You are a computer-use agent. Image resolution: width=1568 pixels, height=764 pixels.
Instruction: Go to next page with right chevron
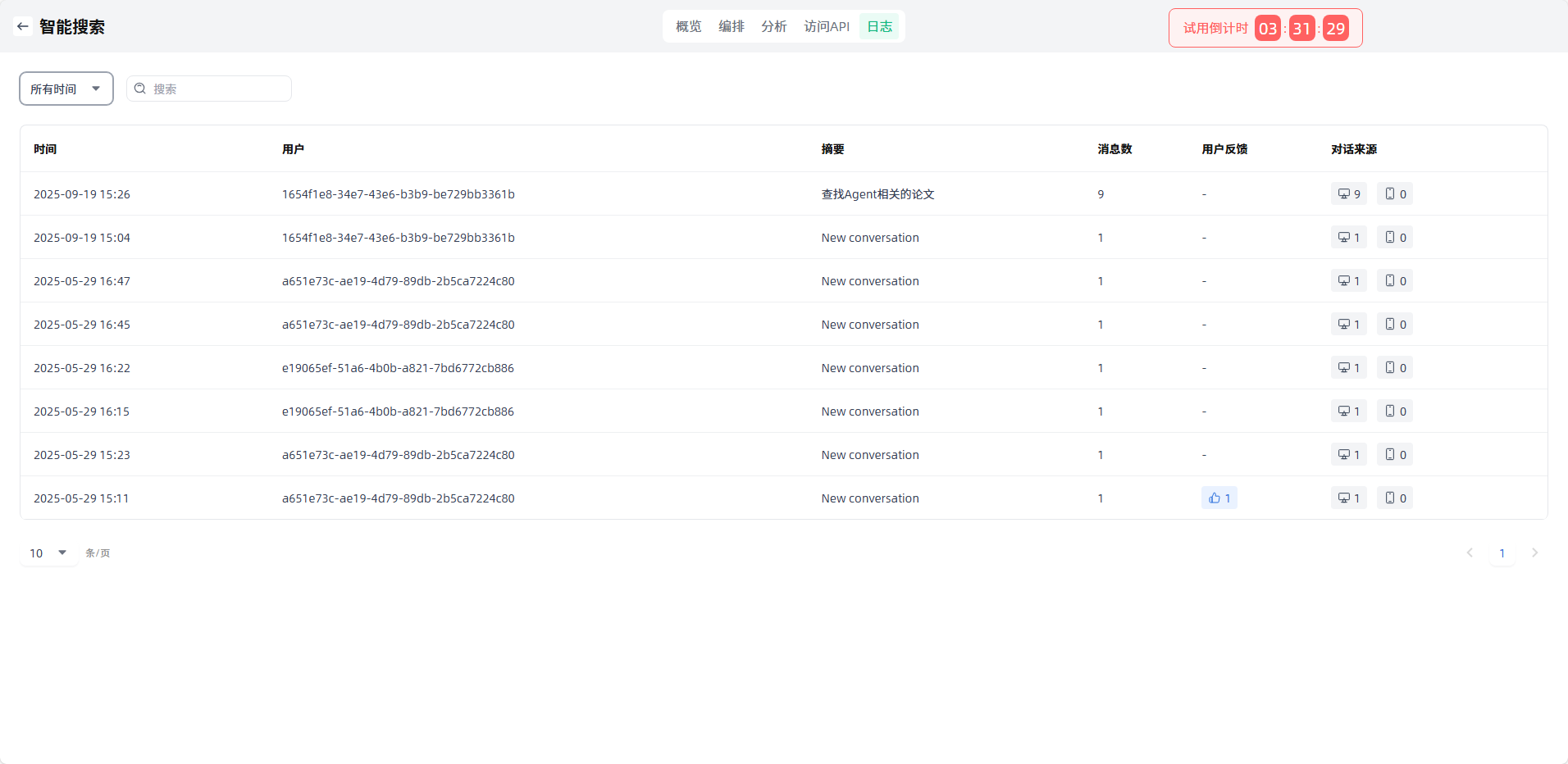pyautogui.click(x=1534, y=553)
